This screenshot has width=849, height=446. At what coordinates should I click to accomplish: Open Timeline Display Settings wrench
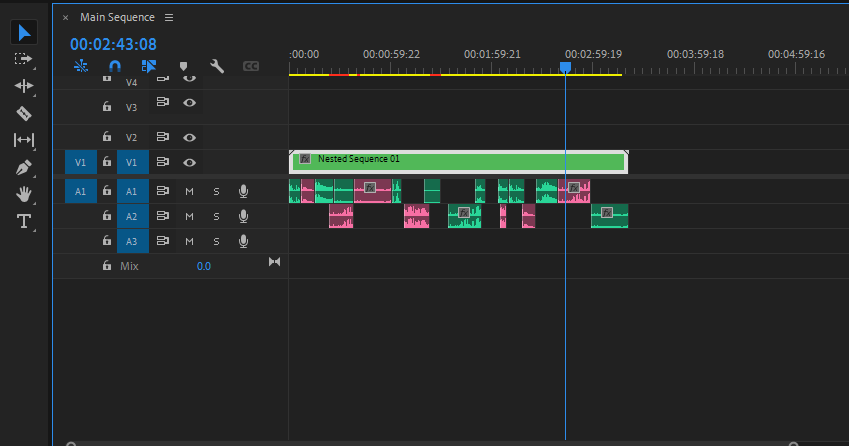point(217,66)
